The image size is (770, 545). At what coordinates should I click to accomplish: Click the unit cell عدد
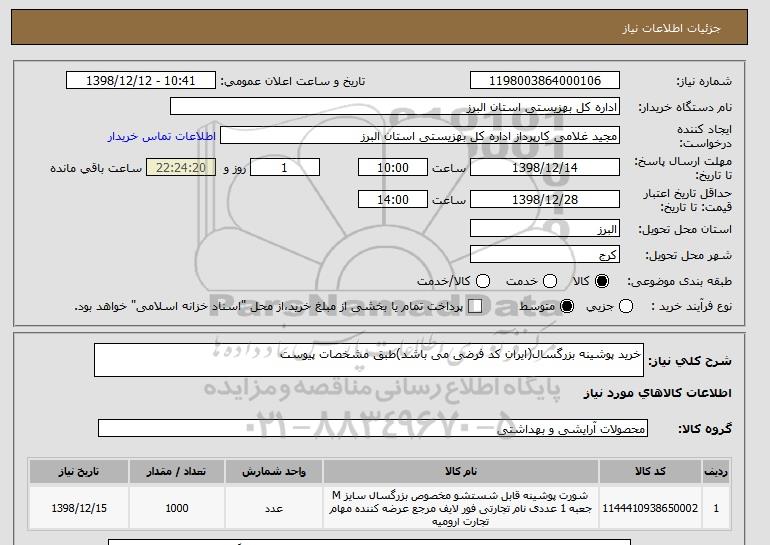(x=274, y=508)
